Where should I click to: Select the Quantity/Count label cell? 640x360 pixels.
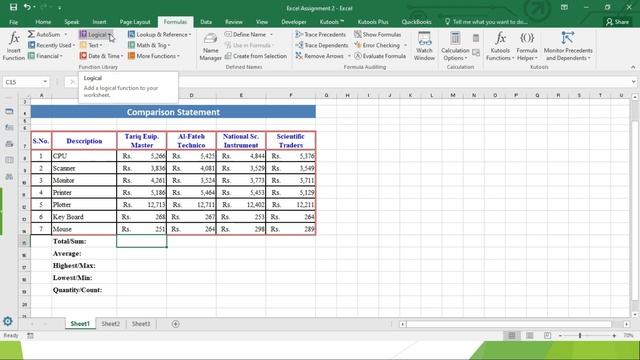pos(84,290)
